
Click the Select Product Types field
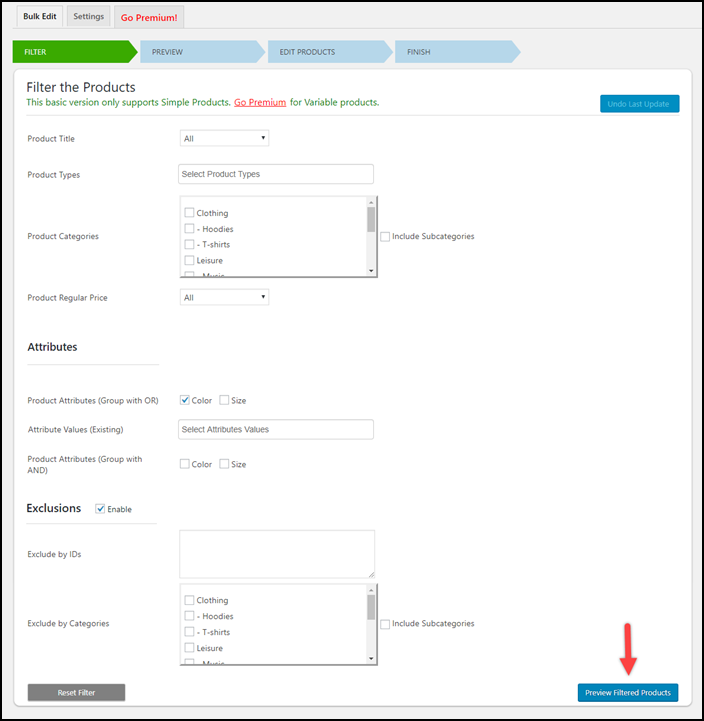point(276,174)
